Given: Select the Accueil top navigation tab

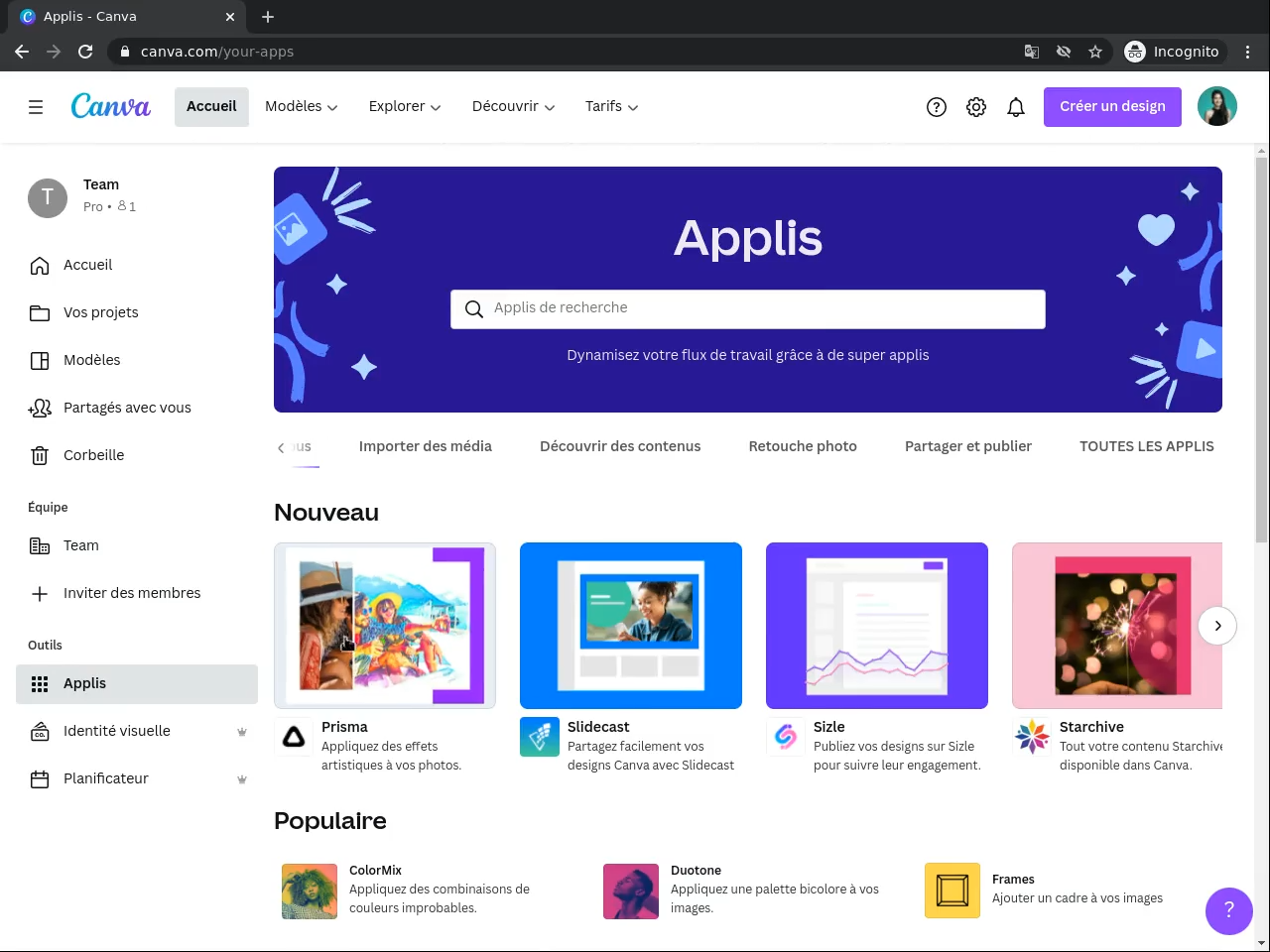Looking at the screenshot, I should (x=211, y=107).
